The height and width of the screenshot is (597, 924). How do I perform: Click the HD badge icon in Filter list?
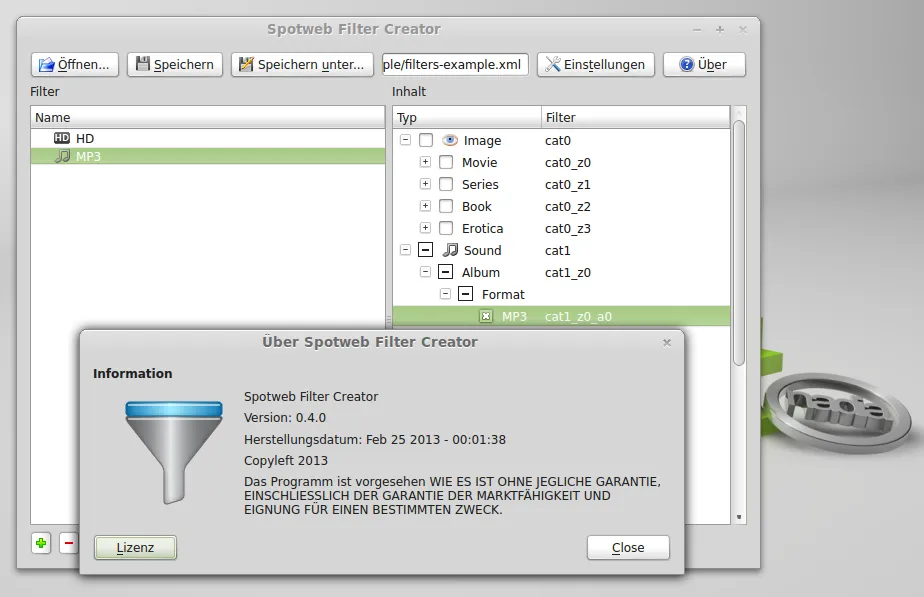(x=61, y=138)
